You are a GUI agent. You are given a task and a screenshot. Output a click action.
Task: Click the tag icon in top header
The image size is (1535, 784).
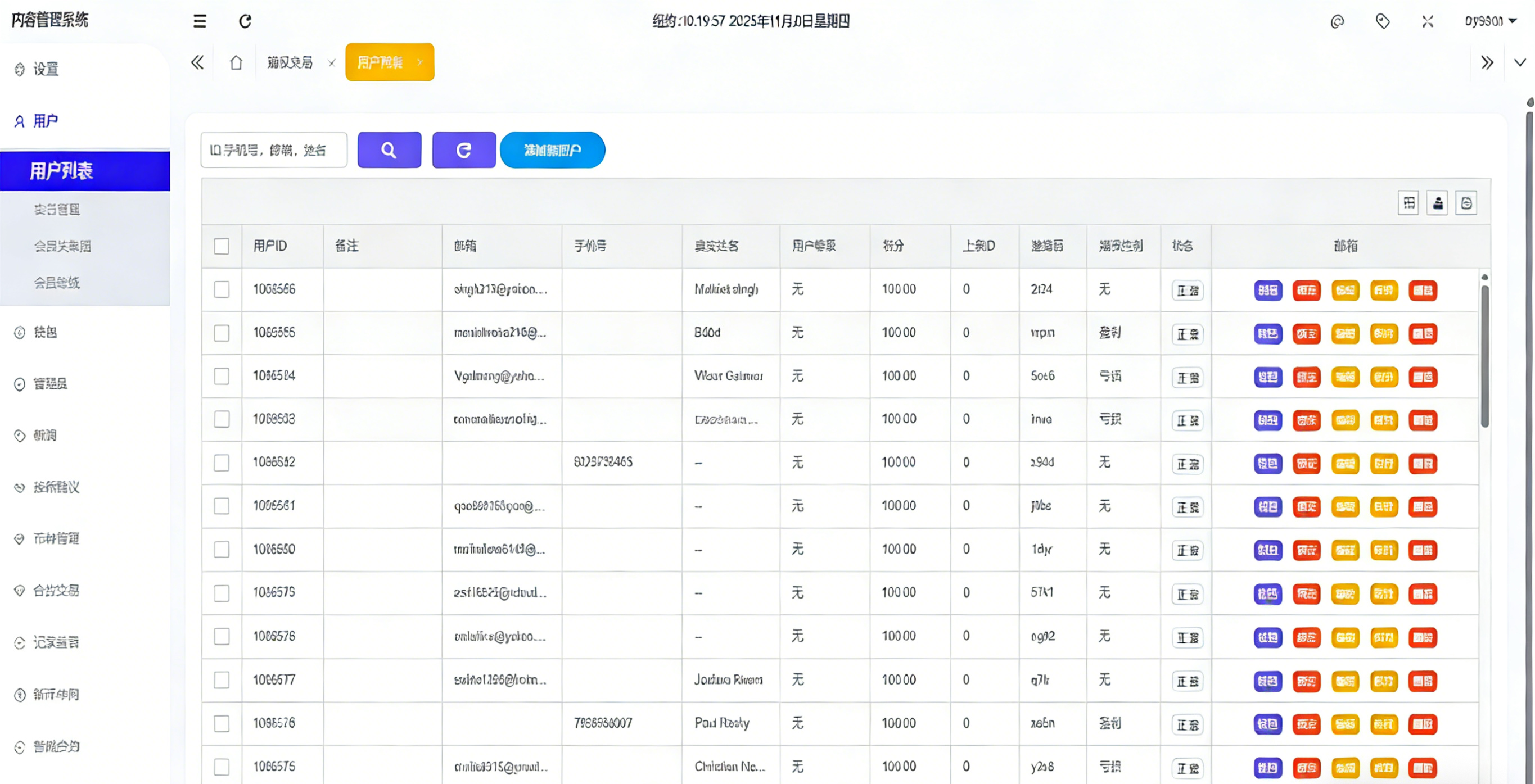(x=1383, y=21)
